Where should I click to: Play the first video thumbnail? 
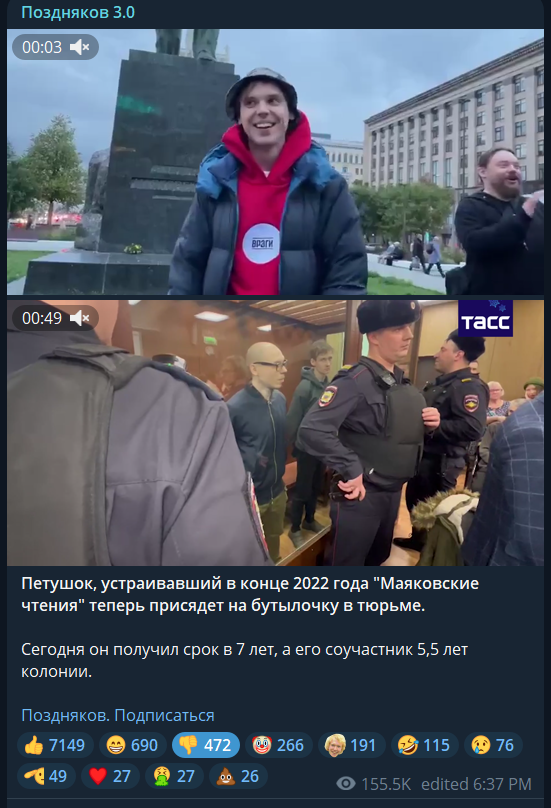275,162
